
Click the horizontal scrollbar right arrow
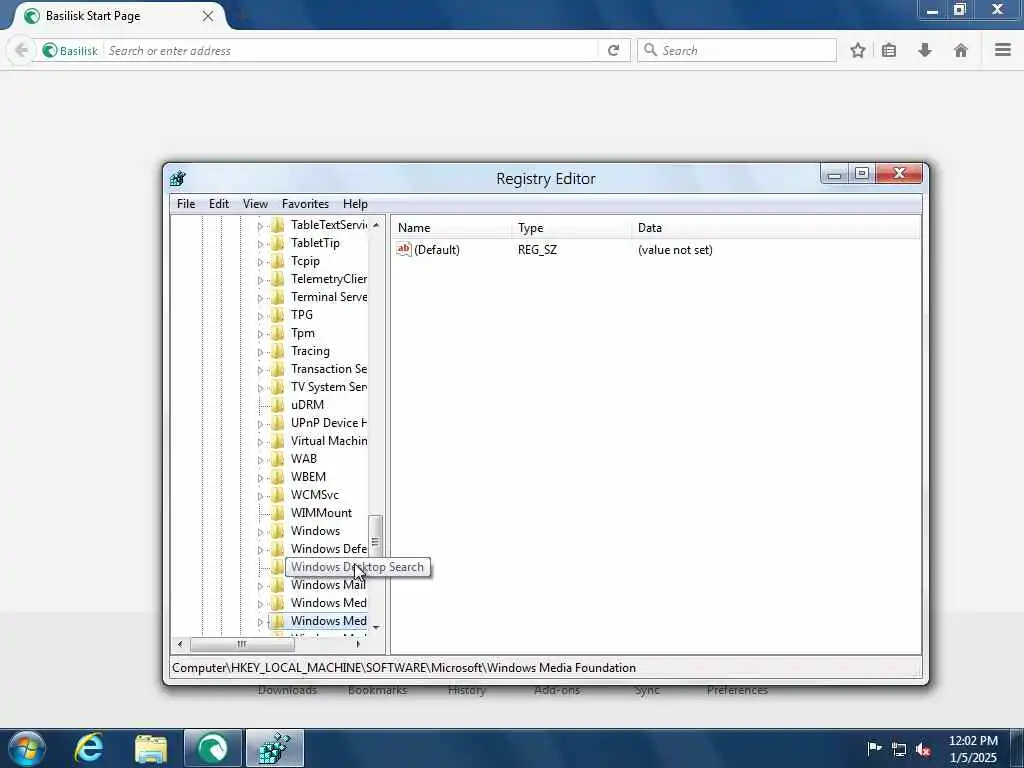click(x=358, y=645)
